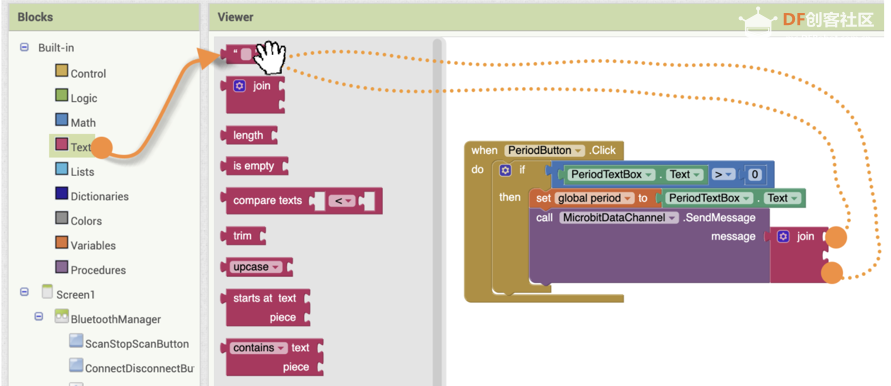The width and height of the screenshot is (891, 386).
Task: Click the orange Variables swatch icon
Action: point(61,242)
